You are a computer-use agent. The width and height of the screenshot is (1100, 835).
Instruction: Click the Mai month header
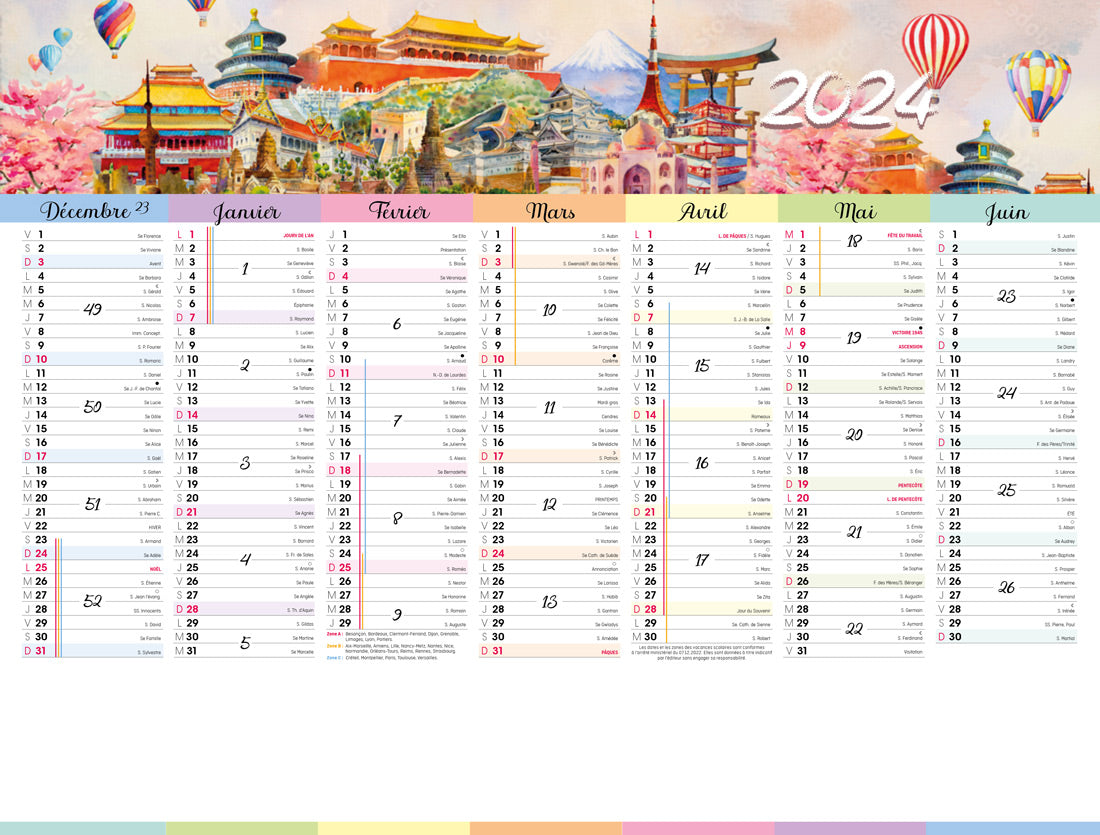pyautogui.click(x=854, y=209)
